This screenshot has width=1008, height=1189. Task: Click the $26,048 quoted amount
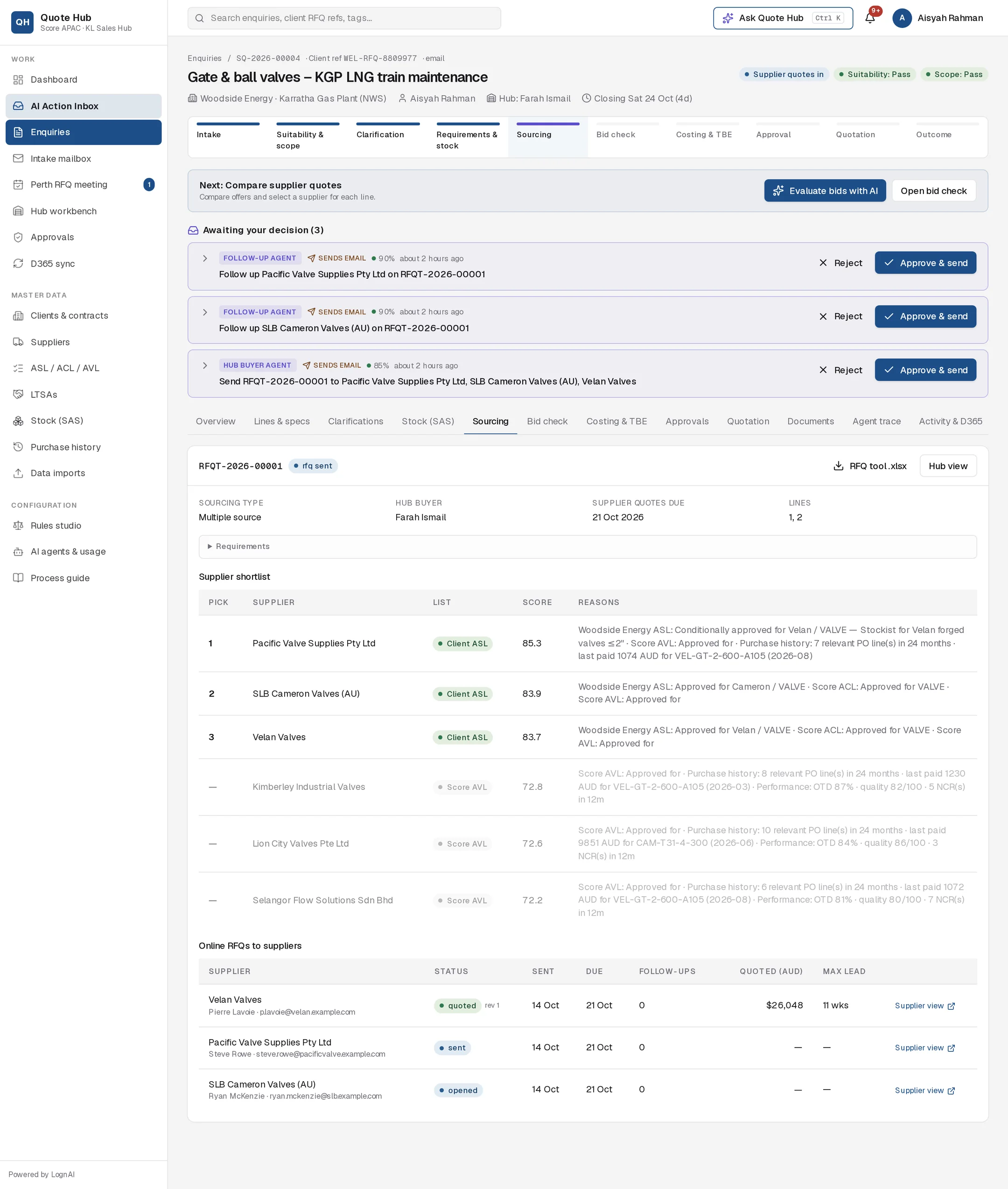tap(784, 1006)
